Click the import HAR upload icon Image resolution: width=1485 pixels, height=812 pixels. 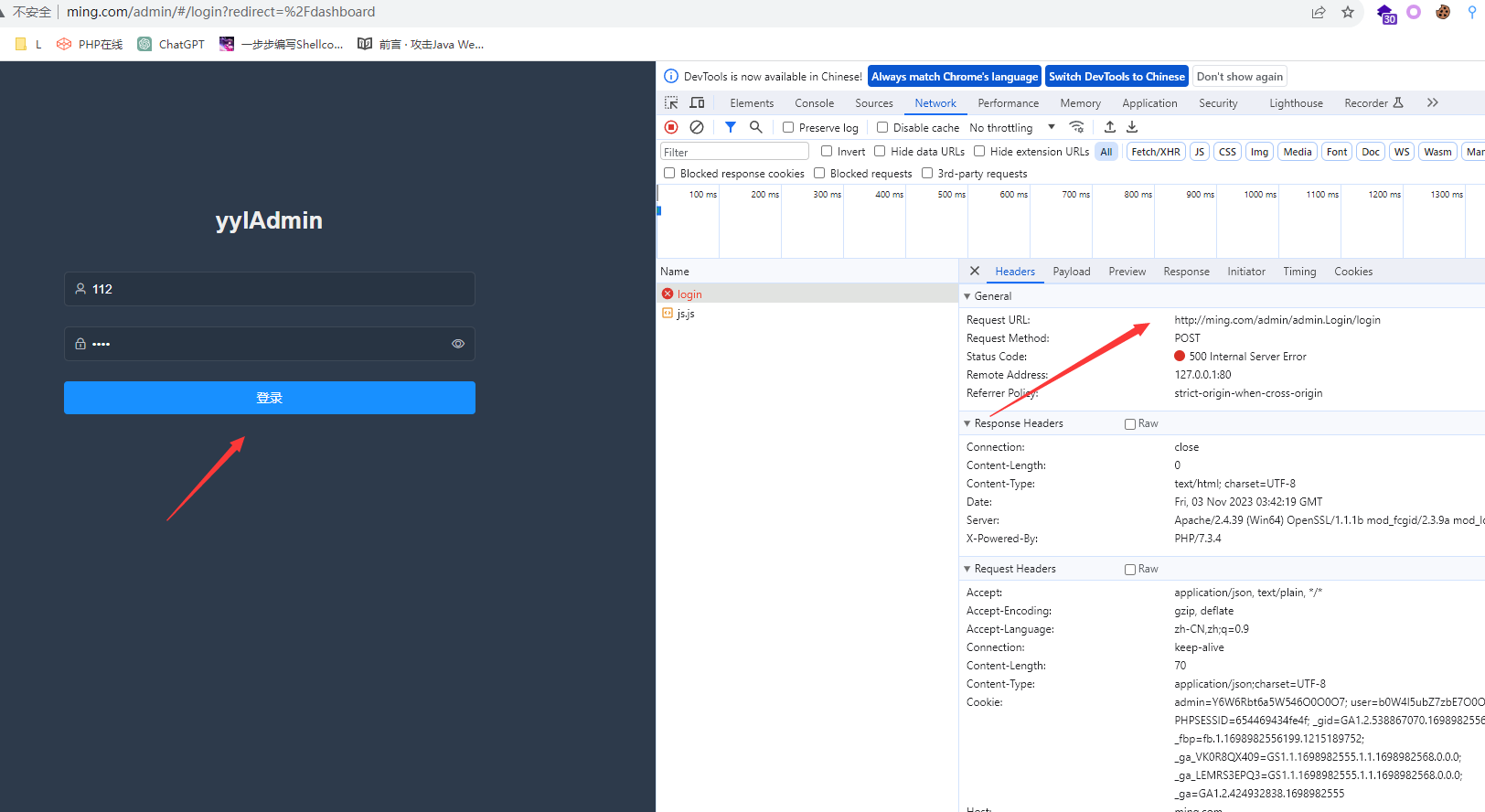[x=1109, y=127]
